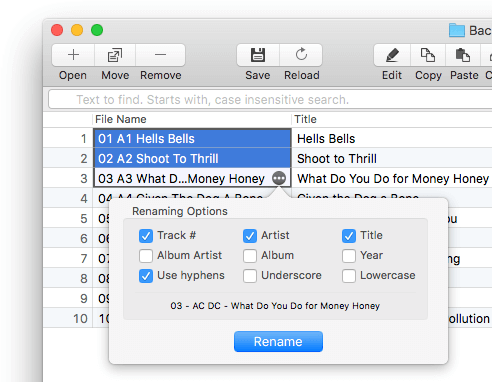Image resolution: width=492 pixels, height=382 pixels.
Task: Enable the Album checkbox
Action: click(x=250, y=256)
